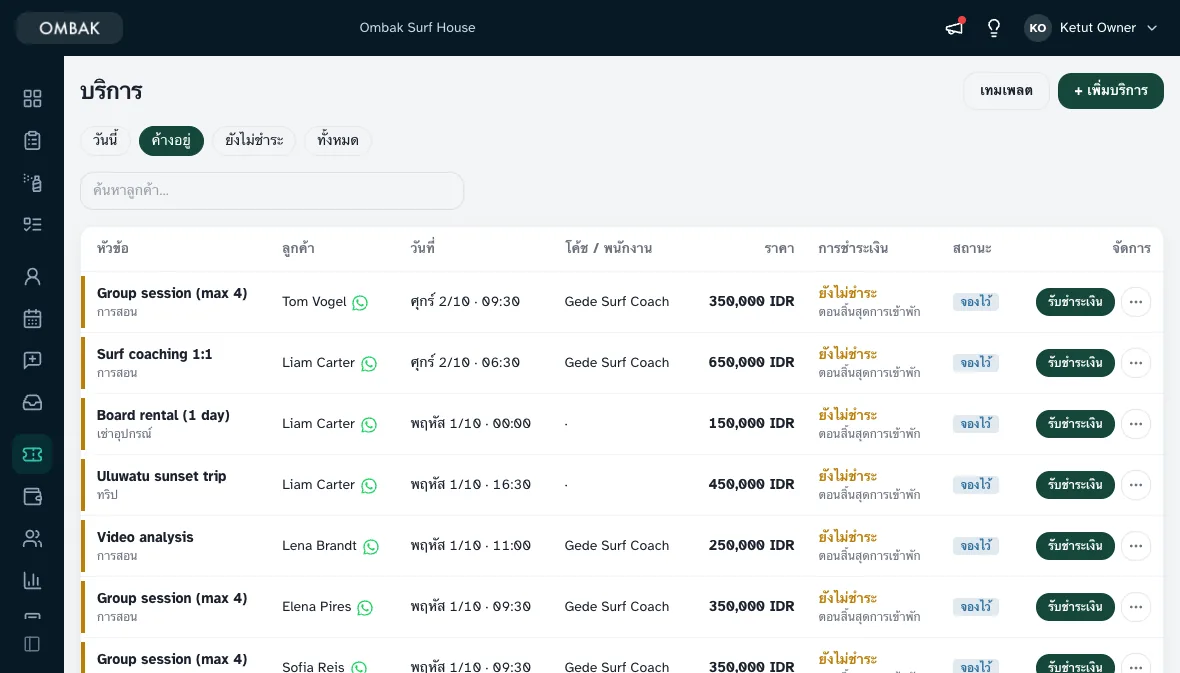This screenshot has height=673, width=1180.
Task: Open the dashboard grid icon in sidebar
Action: tap(32, 99)
